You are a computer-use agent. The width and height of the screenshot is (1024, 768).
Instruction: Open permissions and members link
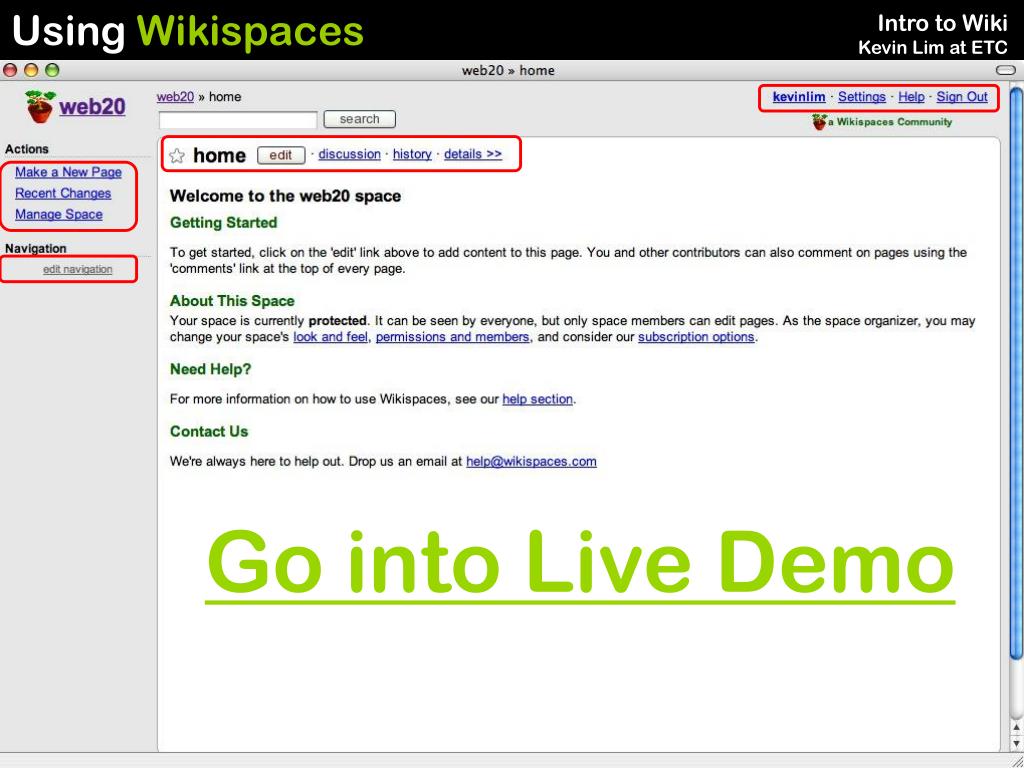tap(453, 337)
